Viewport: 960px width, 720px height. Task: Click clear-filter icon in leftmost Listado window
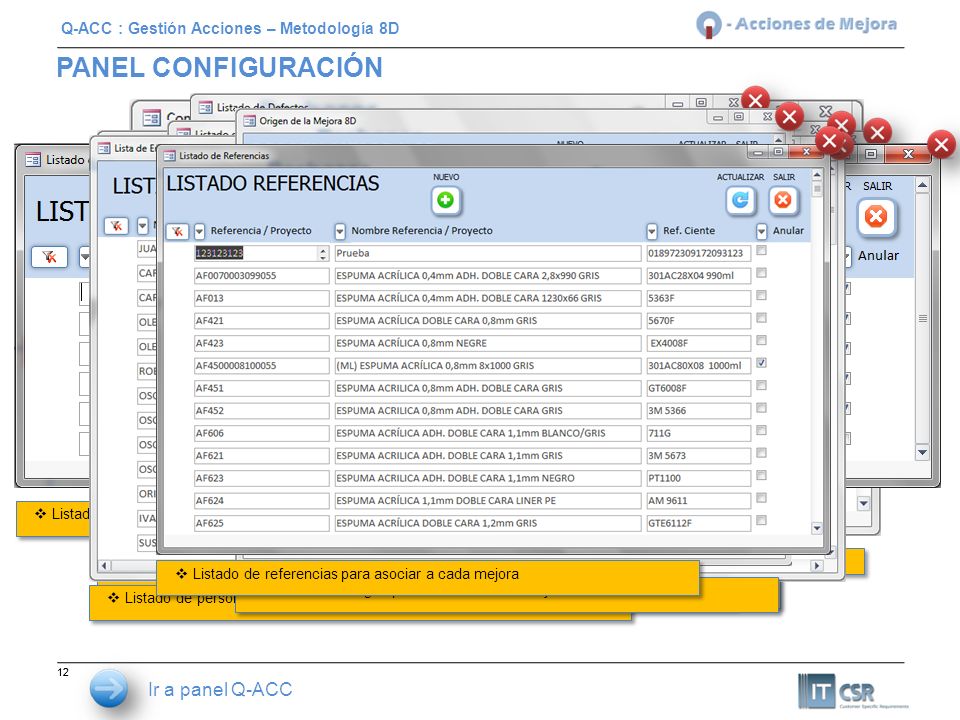[x=49, y=257]
